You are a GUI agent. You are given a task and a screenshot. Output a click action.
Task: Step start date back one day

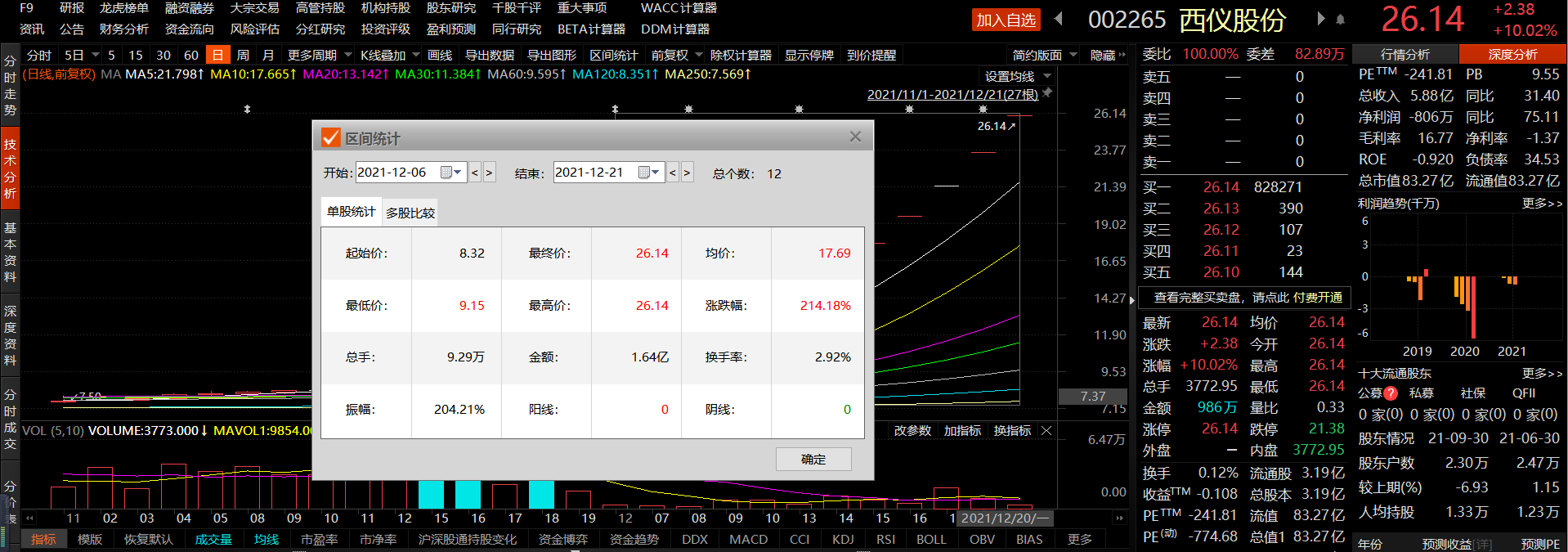pyautogui.click(x=475, y=173)
